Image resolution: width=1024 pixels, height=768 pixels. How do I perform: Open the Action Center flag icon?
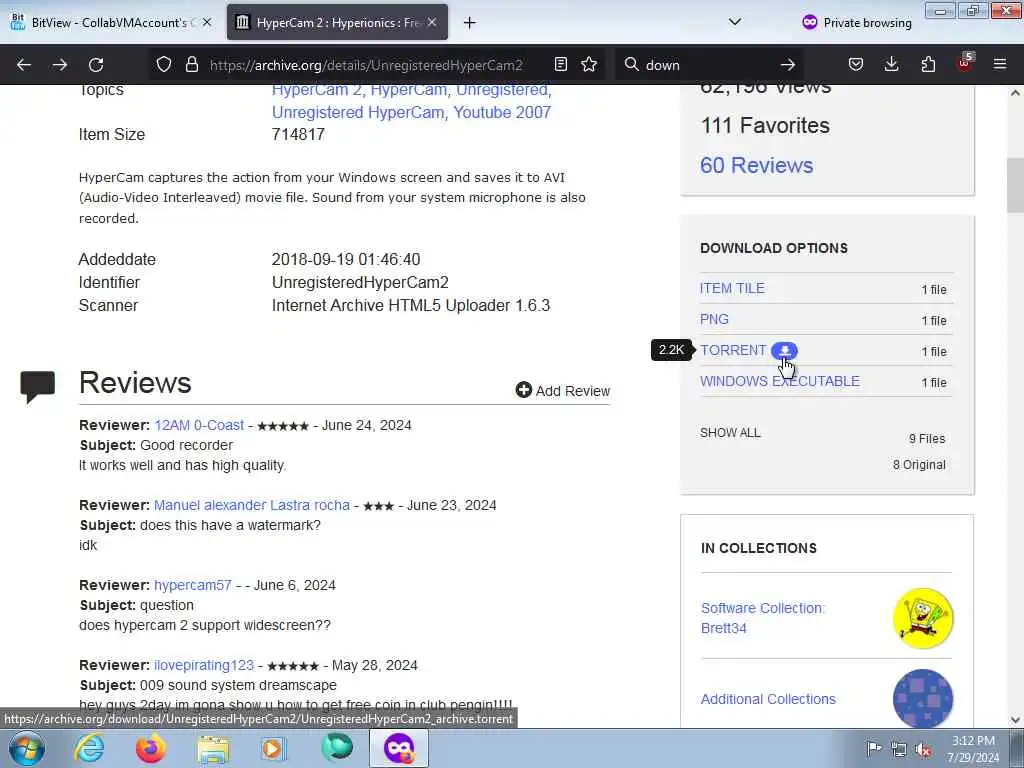pos(874,748)
